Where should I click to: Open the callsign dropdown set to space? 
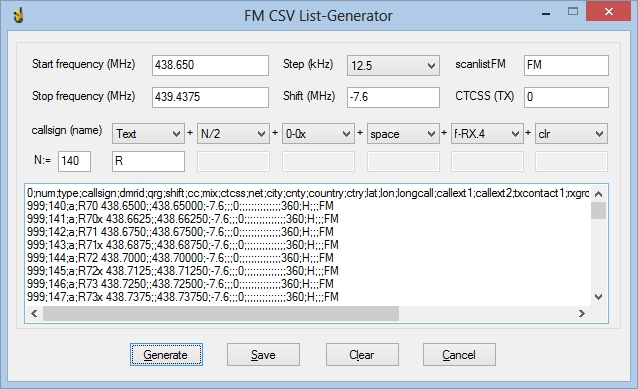(x=403, y=133)
